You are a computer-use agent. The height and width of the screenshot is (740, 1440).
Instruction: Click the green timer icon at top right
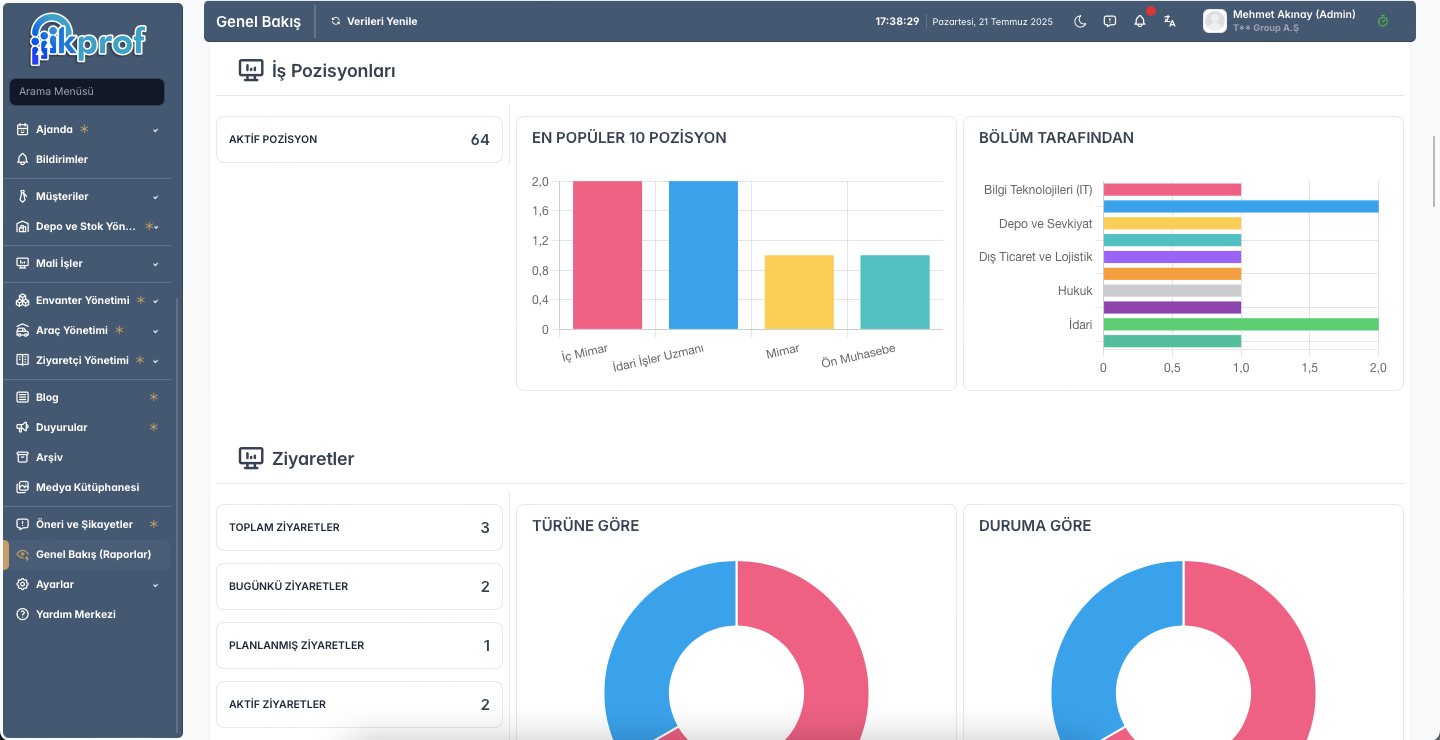1383,21
